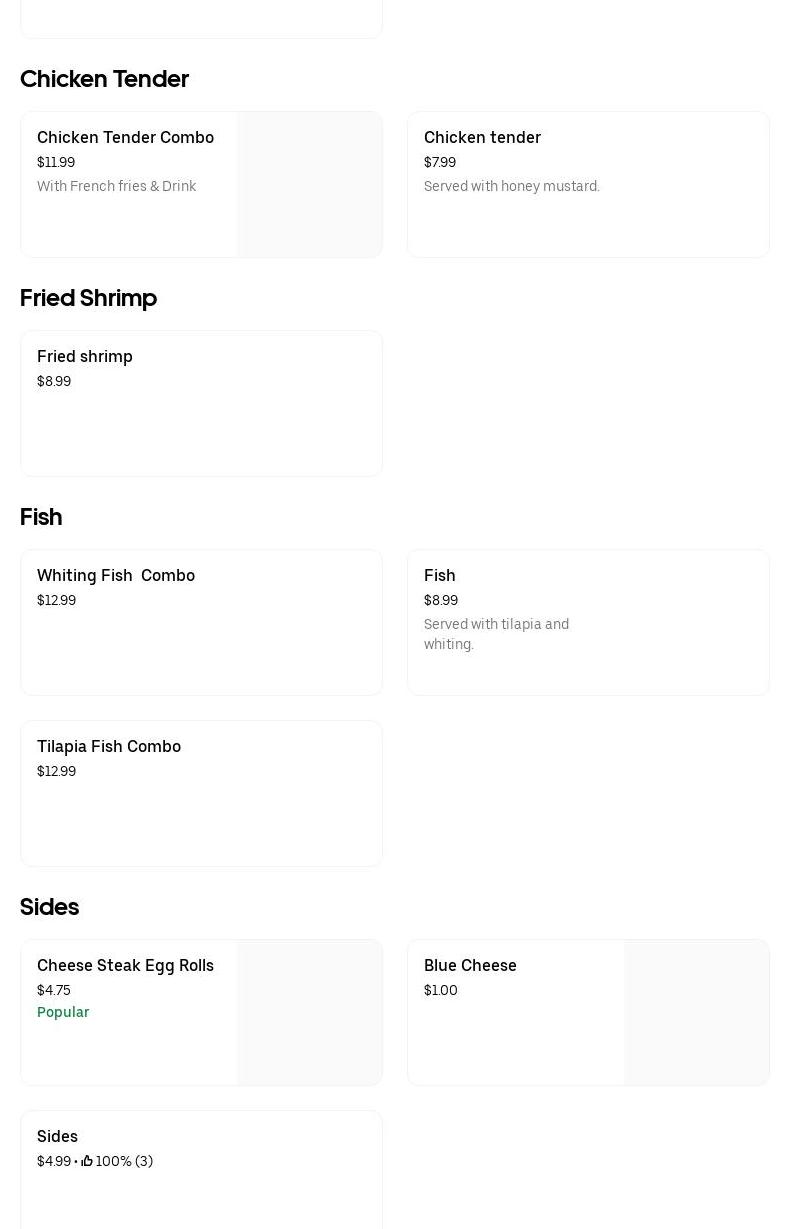Click the 'Served with honey mustard' description
Viewport: 804px width, 1229px height.
511,186
